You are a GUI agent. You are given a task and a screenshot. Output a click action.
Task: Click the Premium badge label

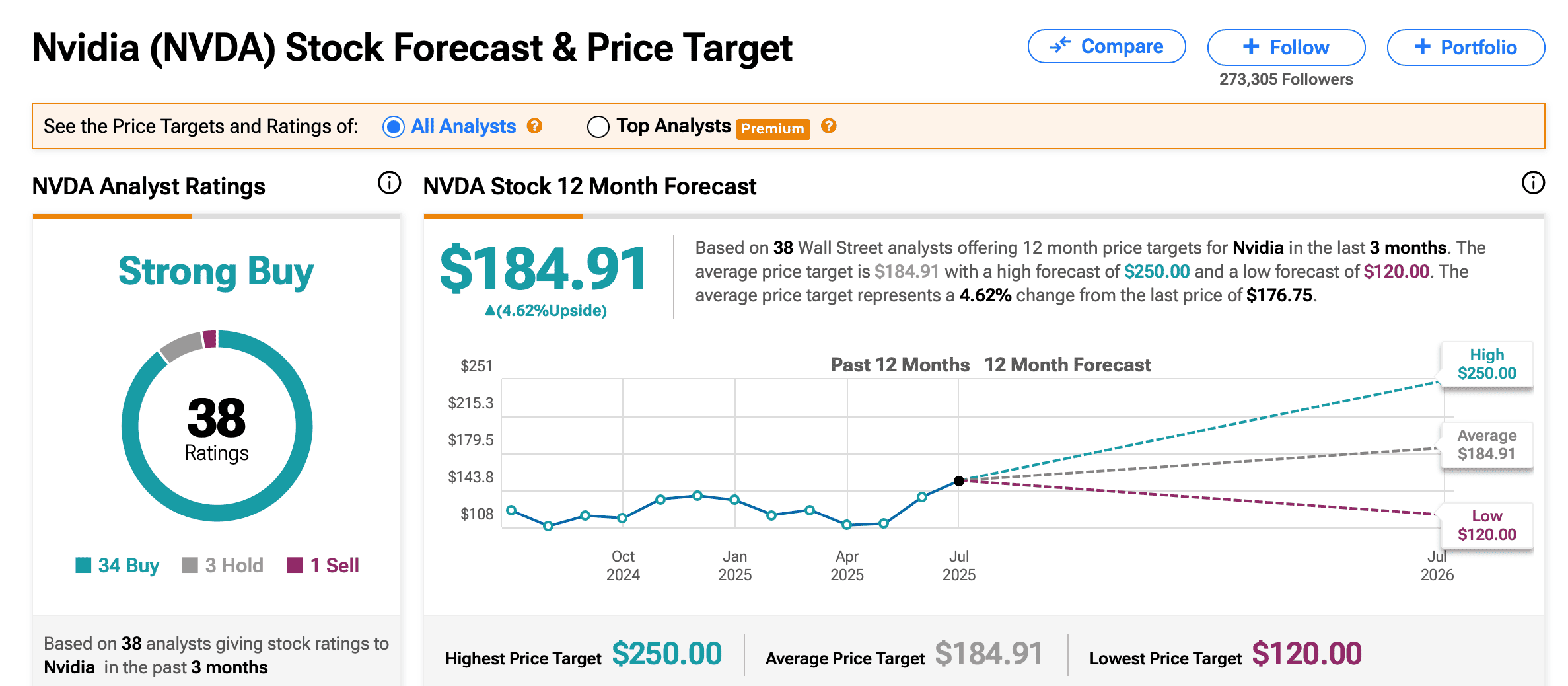(773, 128)
